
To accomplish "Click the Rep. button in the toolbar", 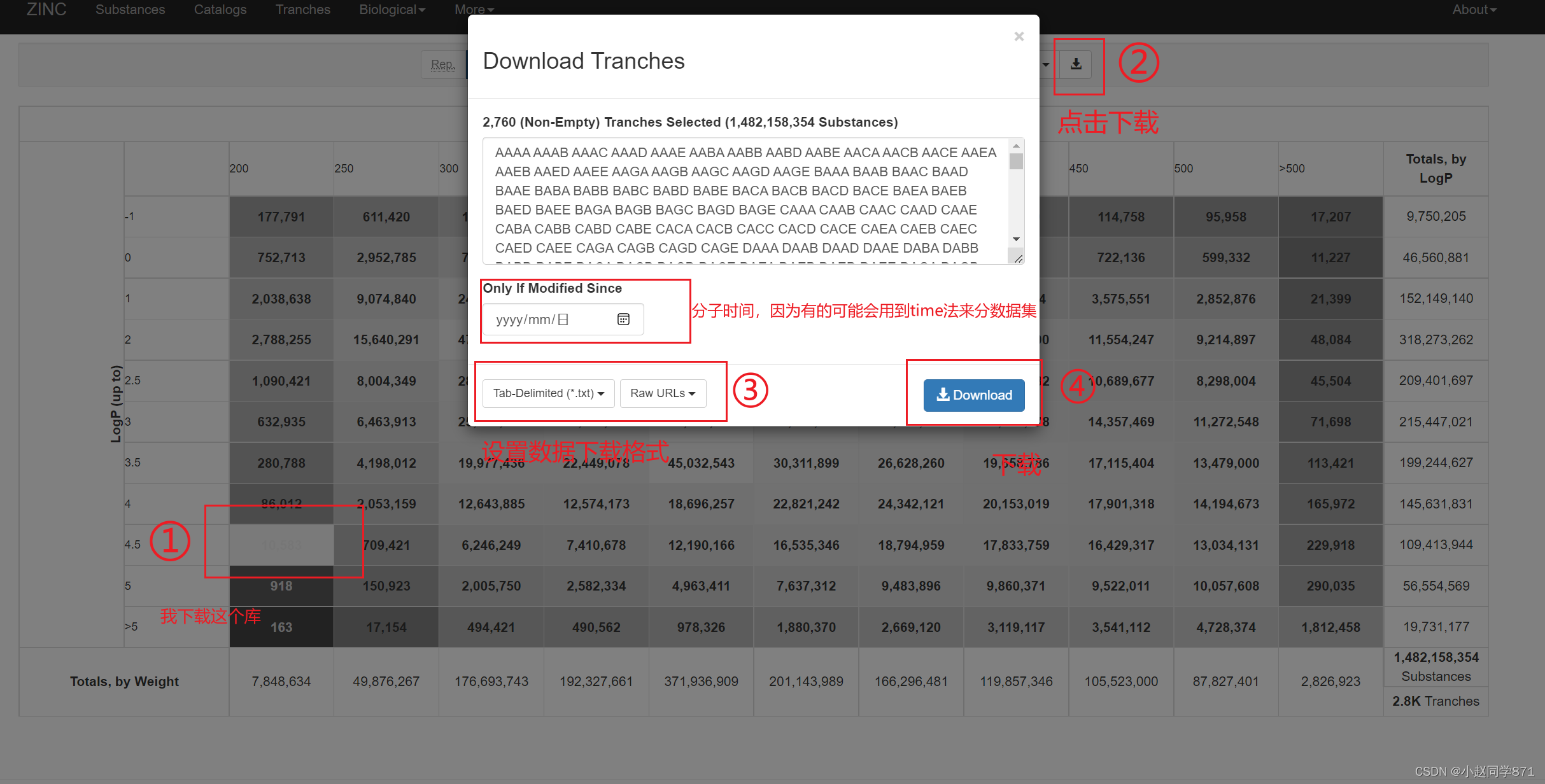I will pyautogui.click(x=443, y=64).
